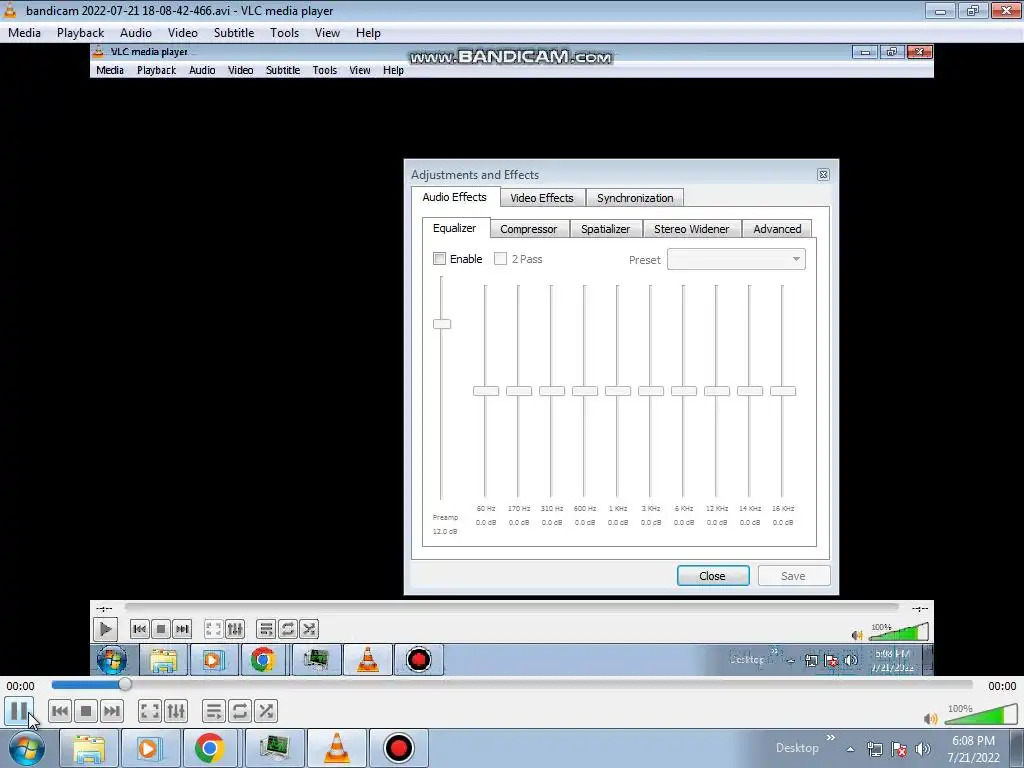1024x768 pixels.
Task: Open the Spatializer sub-tab
Action: tap(606, 229)
